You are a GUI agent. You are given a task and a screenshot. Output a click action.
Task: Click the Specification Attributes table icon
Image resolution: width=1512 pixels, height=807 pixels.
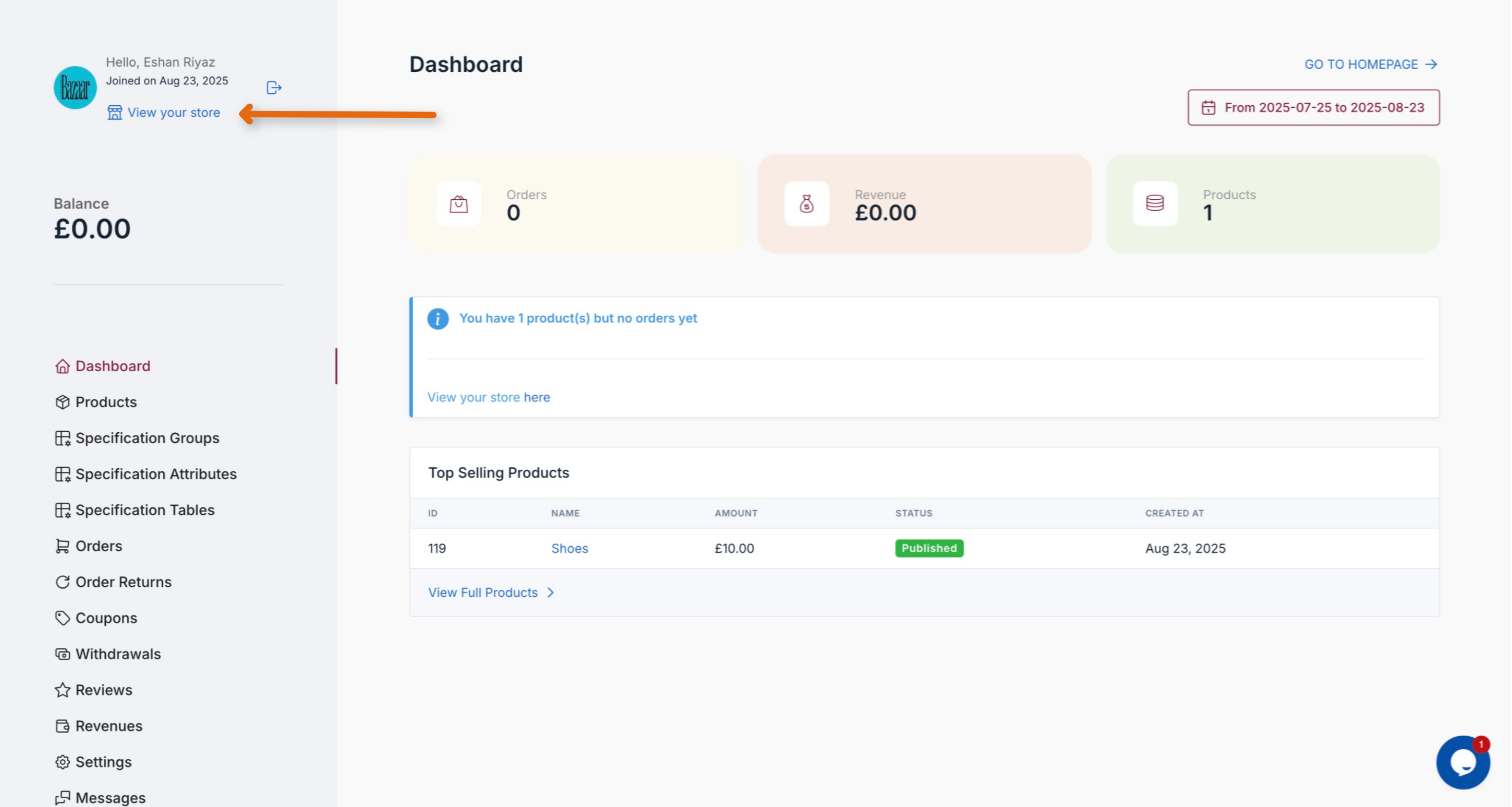click(x=62, y=474)
